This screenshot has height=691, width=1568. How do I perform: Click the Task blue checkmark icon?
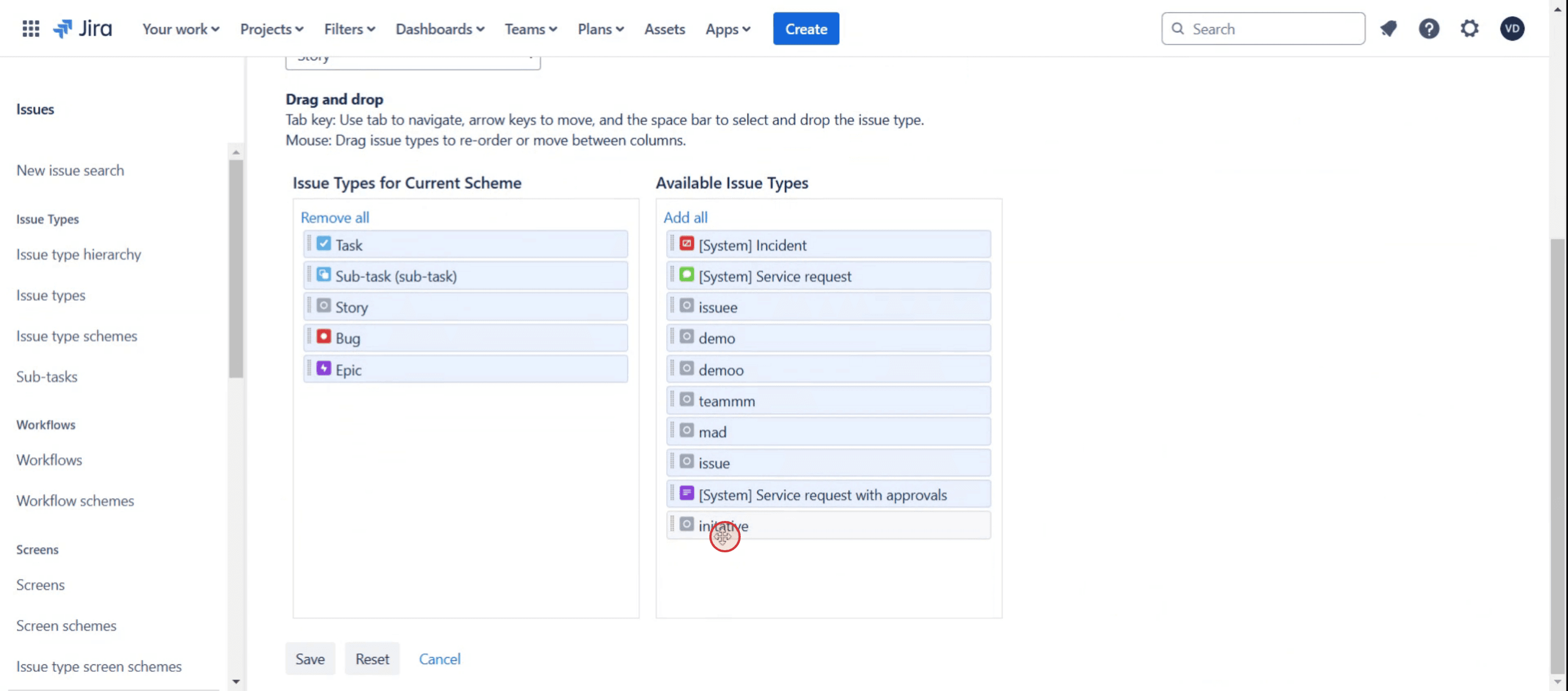[x=324, y=244]
